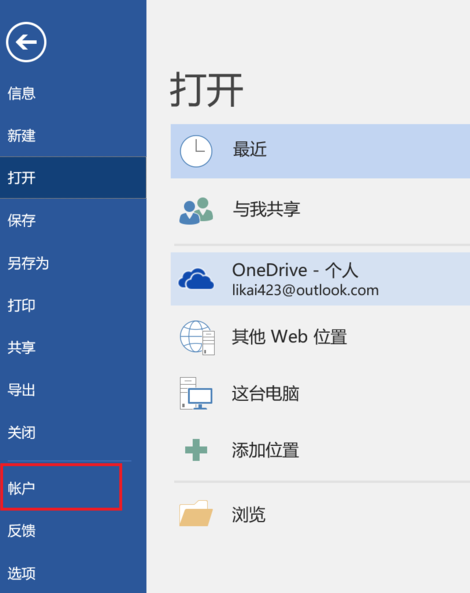Open the highlighted 帐户 option

[x=61, y=488]
